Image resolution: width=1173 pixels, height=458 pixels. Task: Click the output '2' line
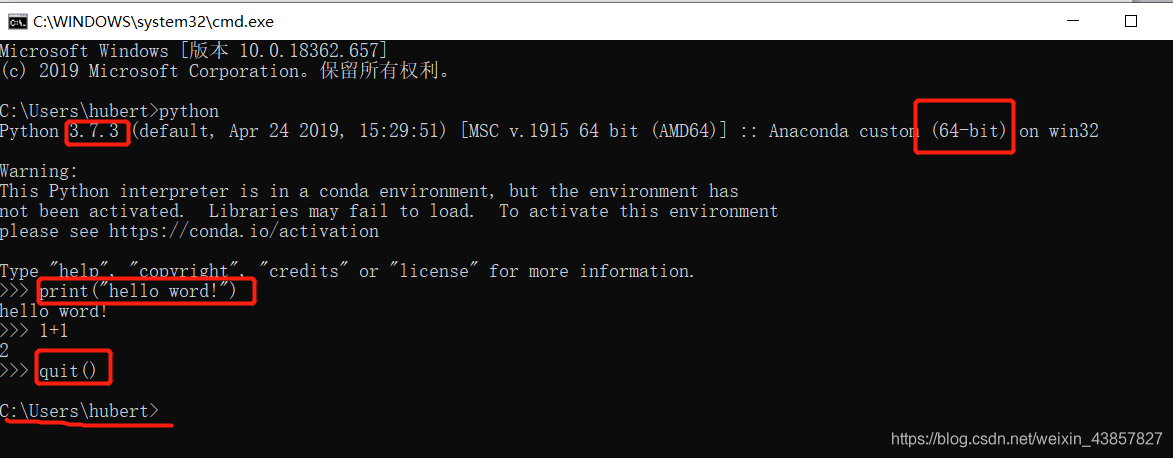pyautogui.click(x=5, y=351)
